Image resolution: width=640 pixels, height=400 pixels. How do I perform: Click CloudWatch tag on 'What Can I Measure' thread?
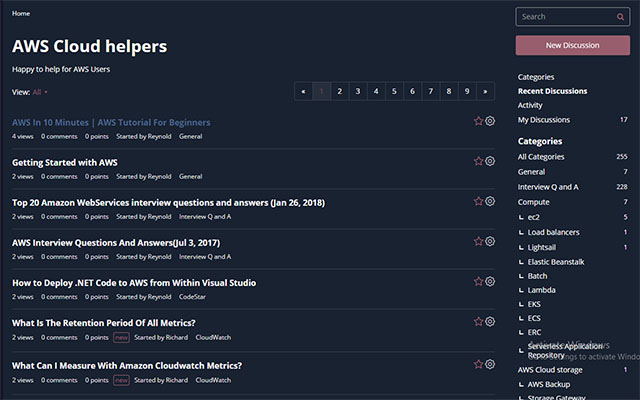[x=213, y=380]
